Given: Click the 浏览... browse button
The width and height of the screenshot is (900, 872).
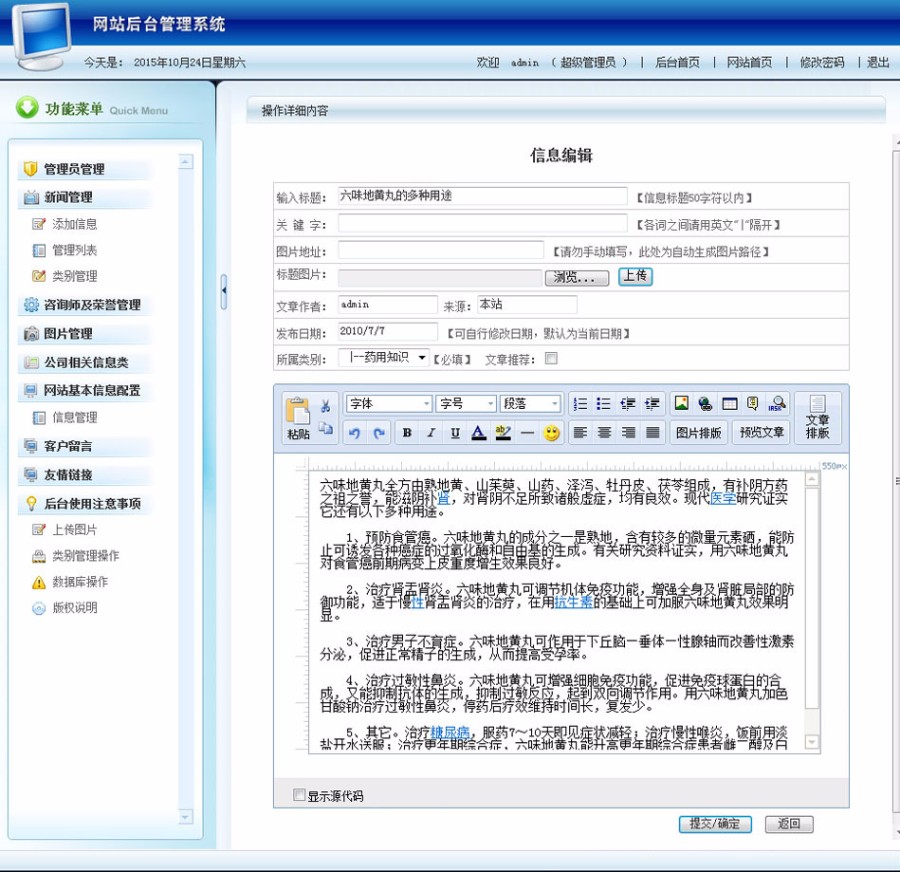Looking at the screenshot, I should click(x=577, y=278).
